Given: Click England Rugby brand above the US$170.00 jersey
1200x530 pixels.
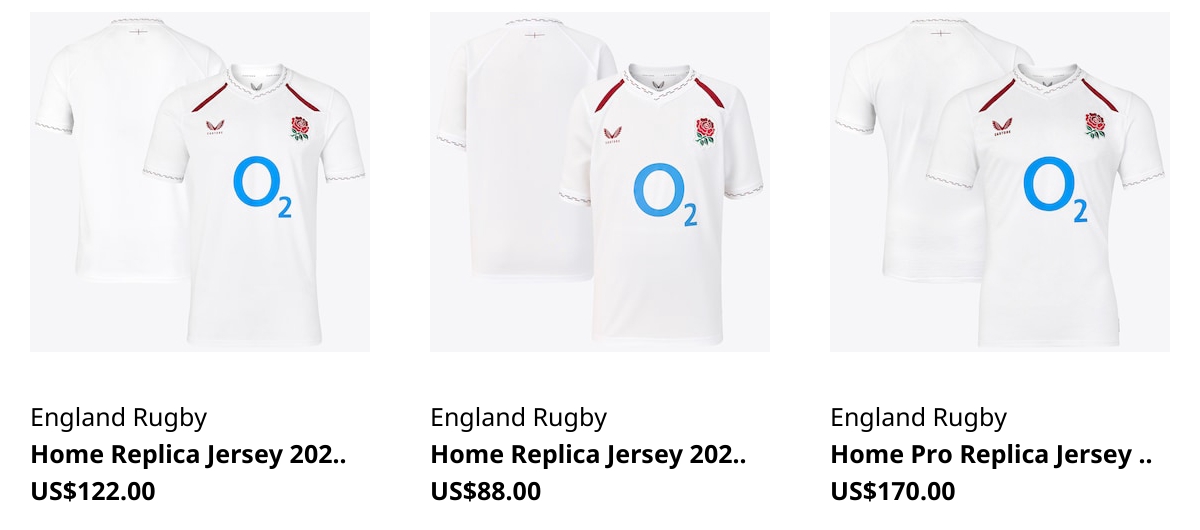Looking at the screenshot, I should tap(919, 418).
